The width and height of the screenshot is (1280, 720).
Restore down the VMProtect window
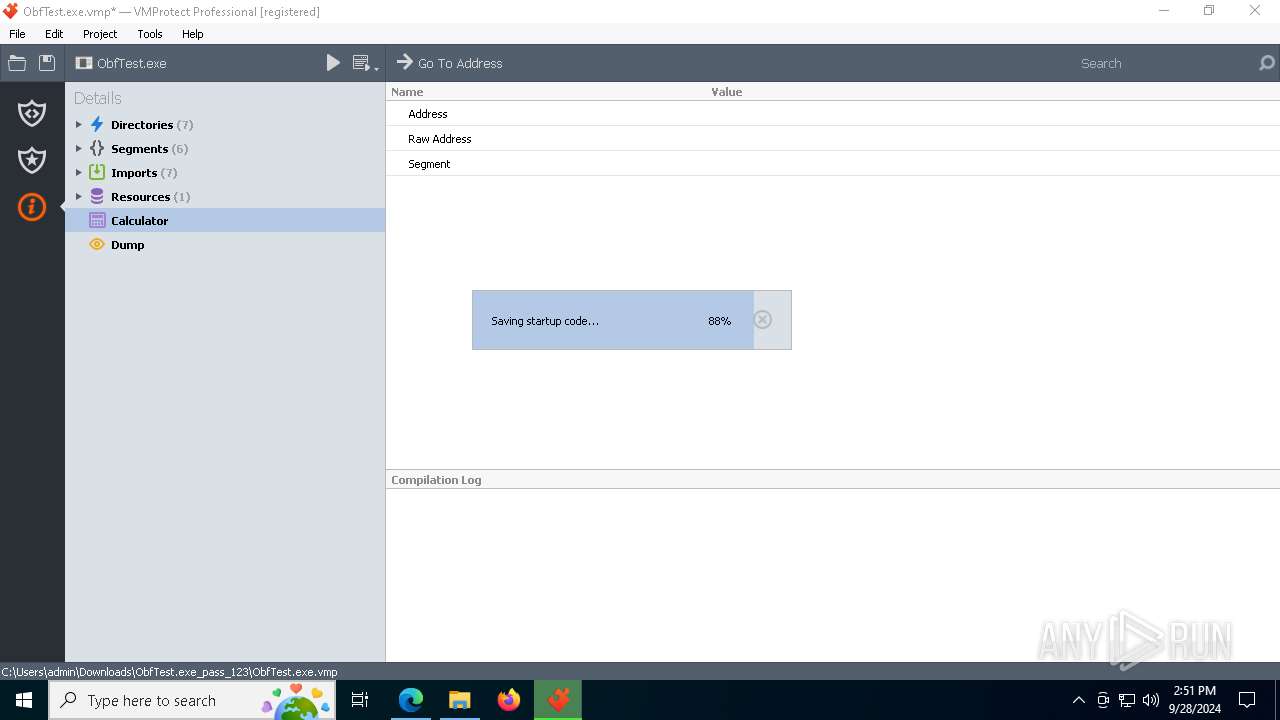pos(1209,11)
